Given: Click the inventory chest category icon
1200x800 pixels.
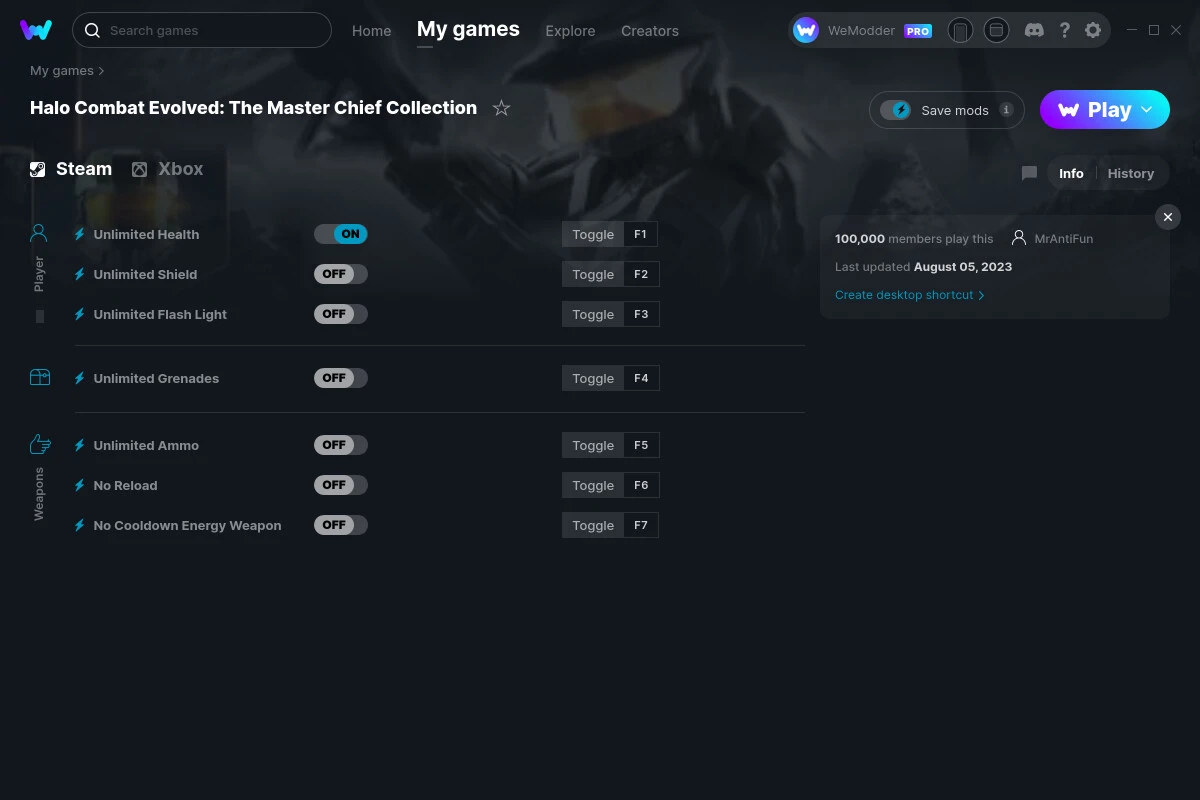Looking at the screenshot, I should 40,377.
